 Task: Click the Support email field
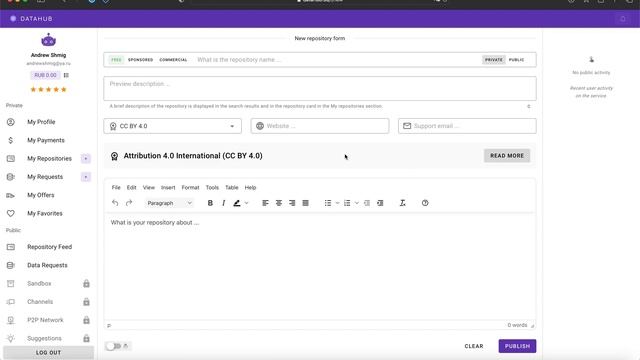tap(467, 126)
